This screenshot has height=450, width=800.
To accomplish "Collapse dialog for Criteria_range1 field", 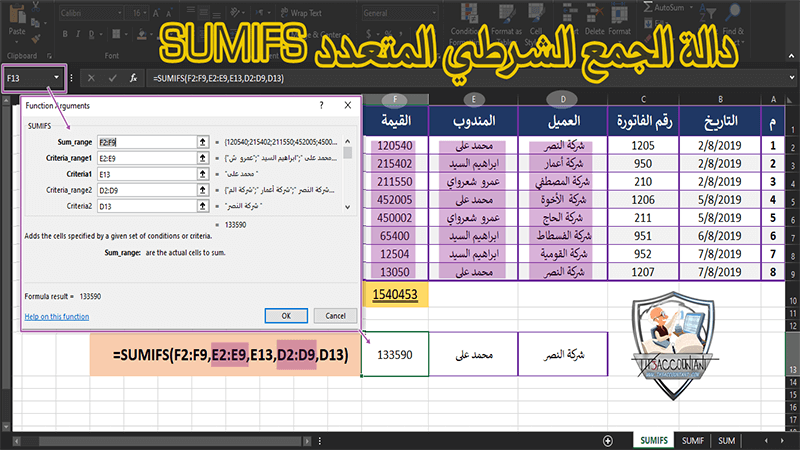I will tap(203, 158).
